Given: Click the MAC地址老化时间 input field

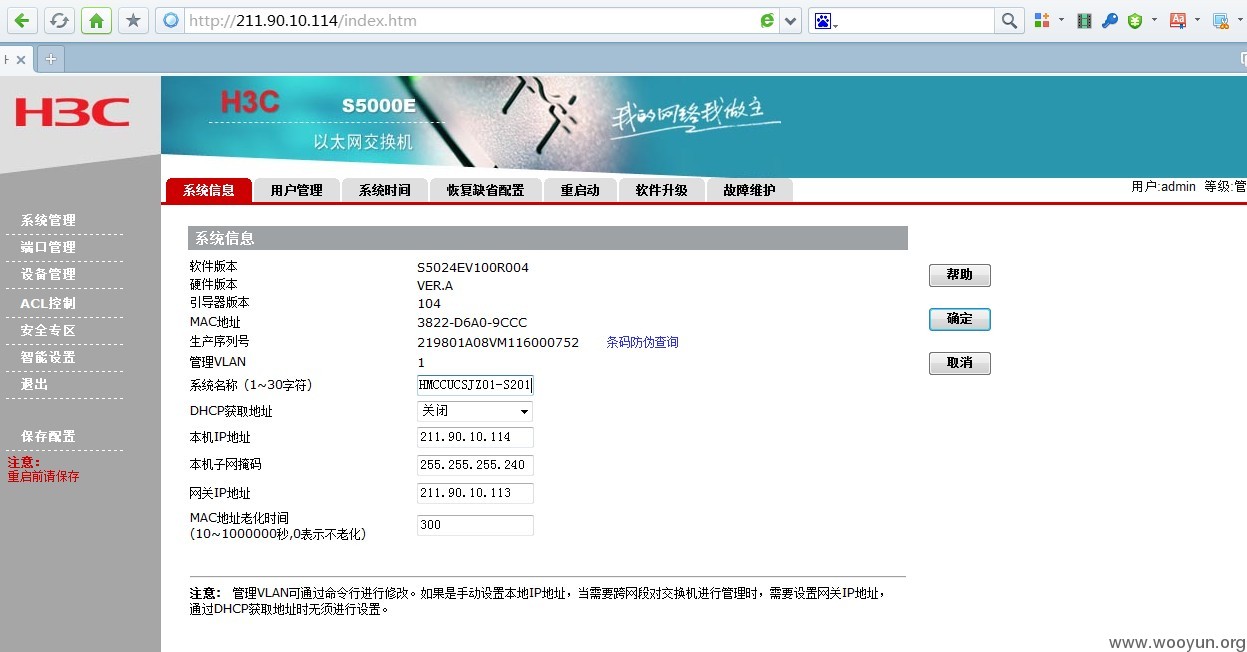Looking at the screenshot, I should point(475,525).
